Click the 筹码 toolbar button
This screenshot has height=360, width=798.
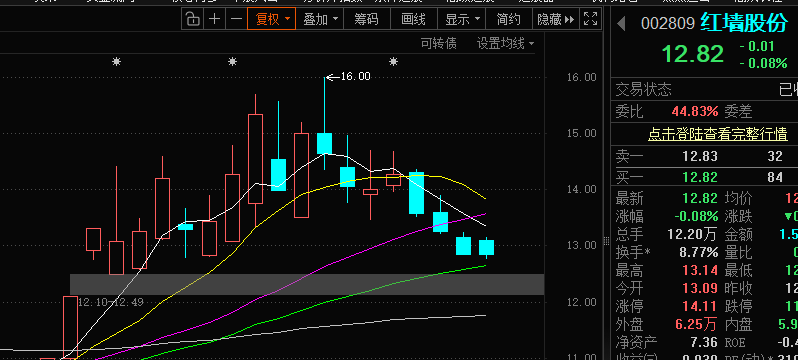366,19
